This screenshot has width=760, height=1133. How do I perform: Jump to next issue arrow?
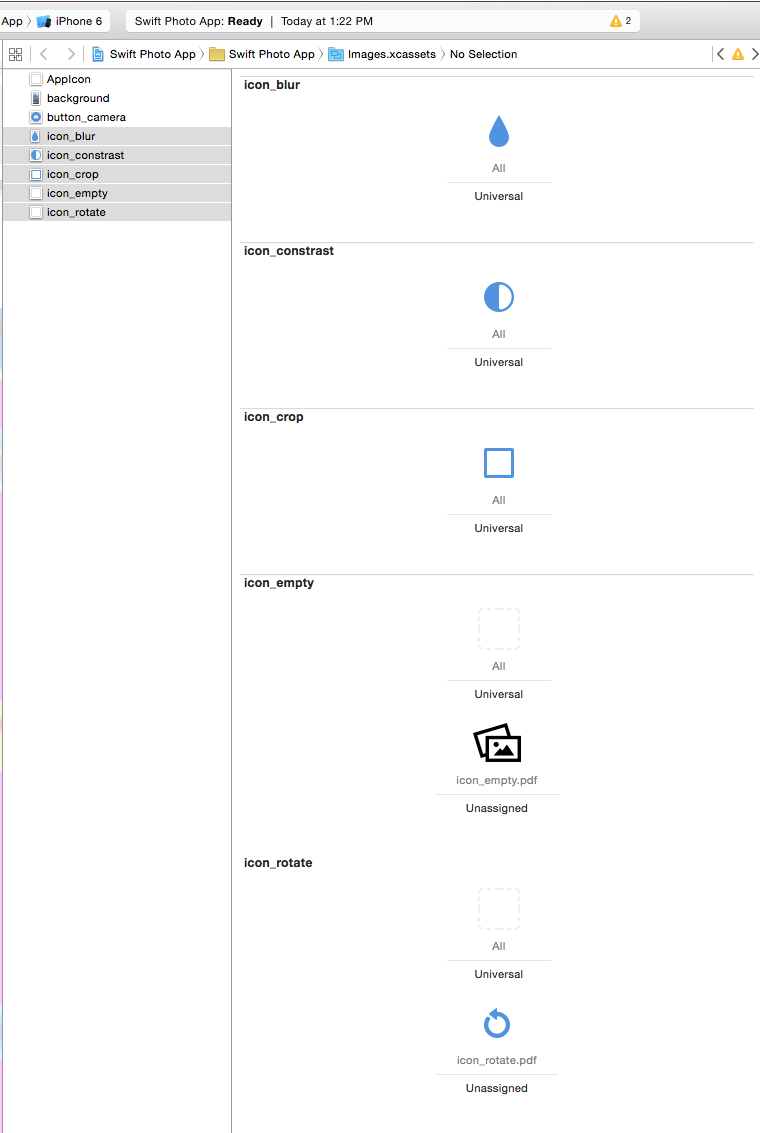click(755, 54)
